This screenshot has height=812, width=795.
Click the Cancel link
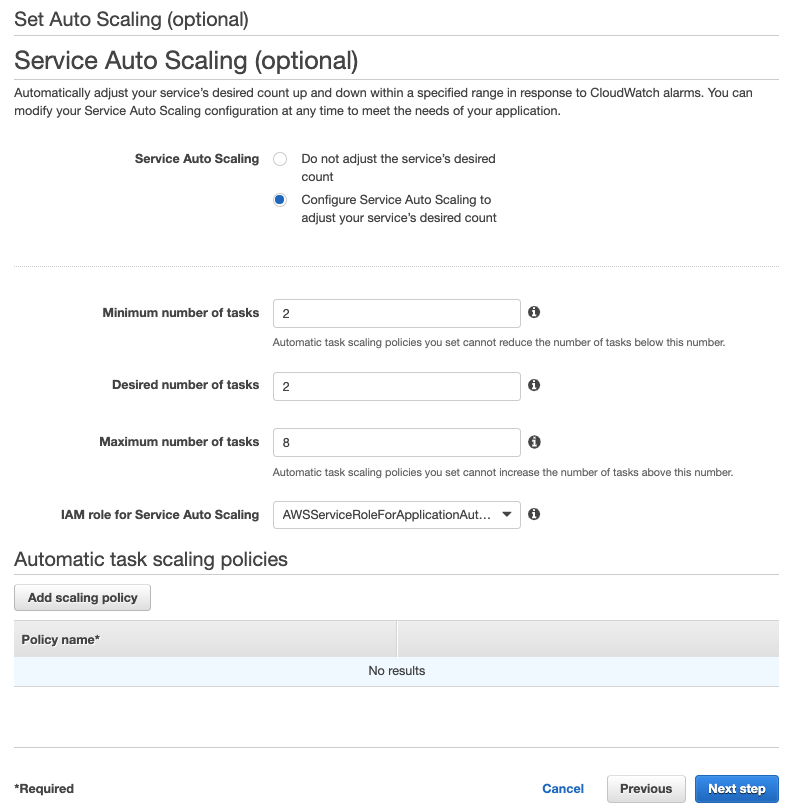(562, 789)
